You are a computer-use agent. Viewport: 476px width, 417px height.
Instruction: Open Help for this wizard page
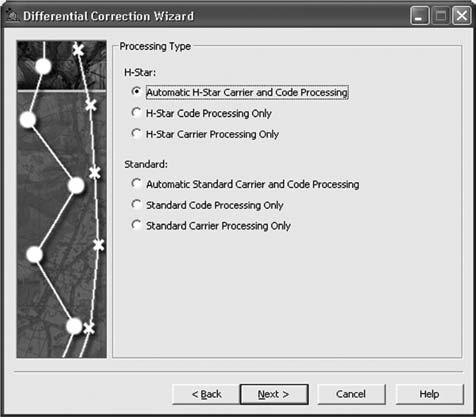click(x=429, y=394)
